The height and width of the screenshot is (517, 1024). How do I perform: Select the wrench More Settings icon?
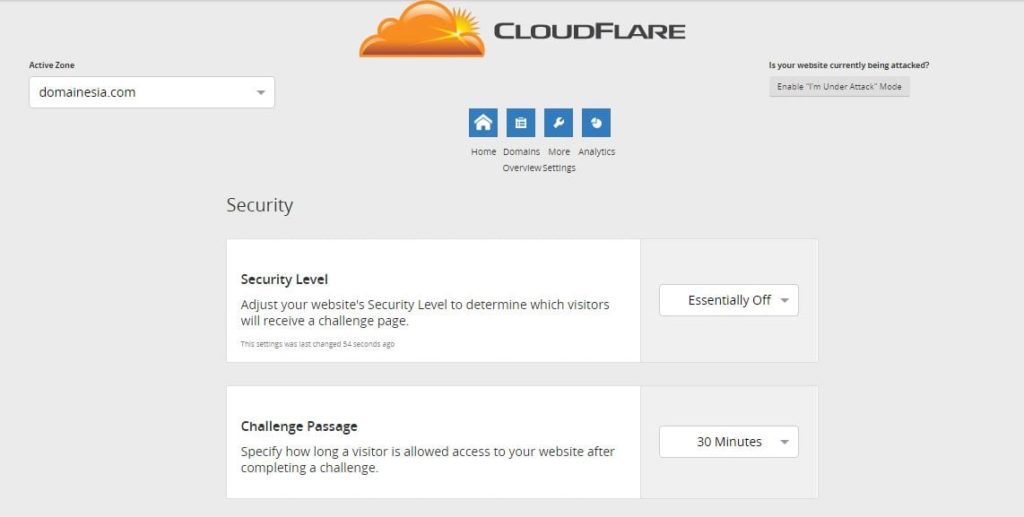(x=558, y=123)
